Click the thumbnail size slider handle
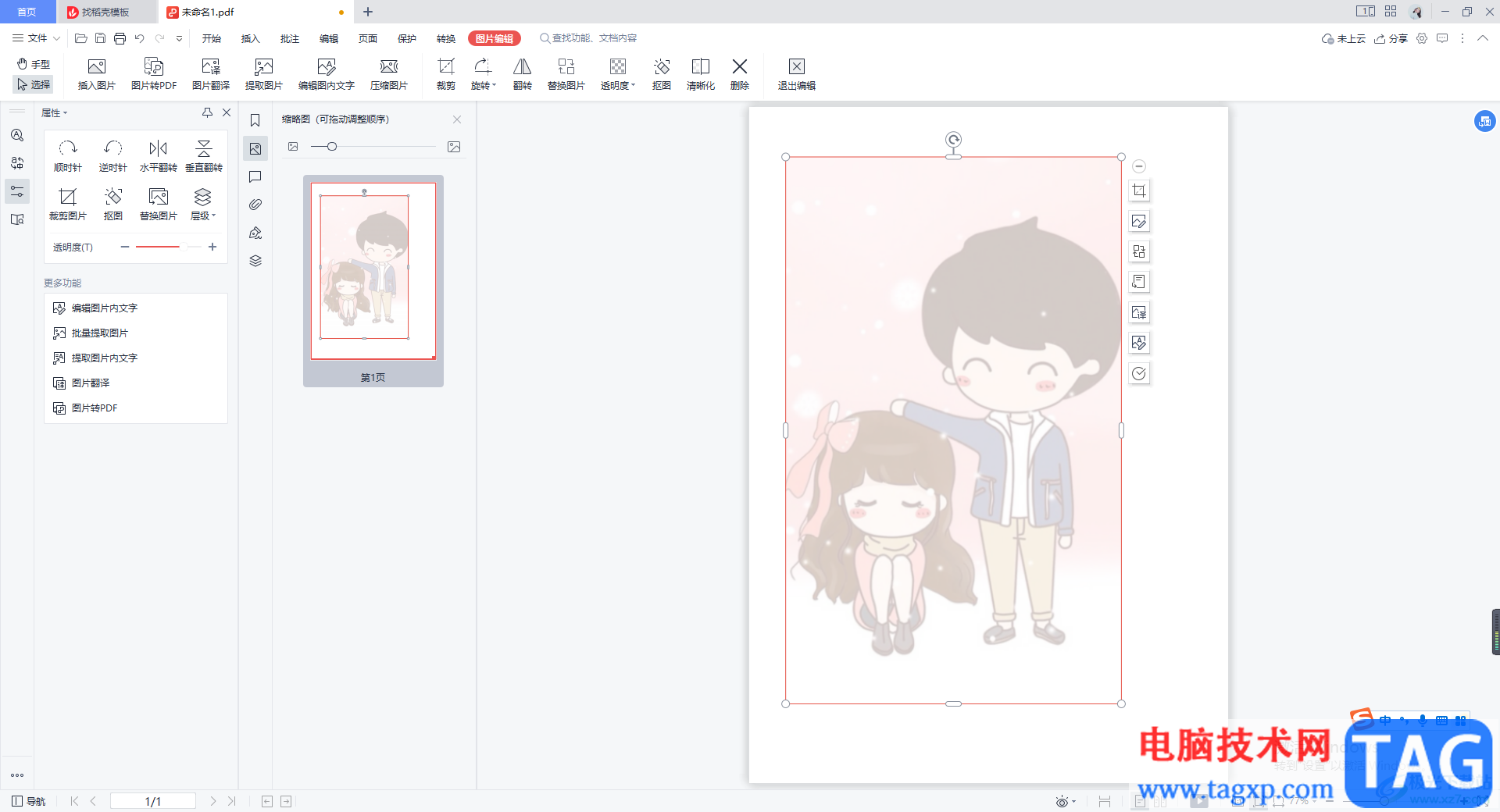The image size is (1500, 812). (332, 147)
